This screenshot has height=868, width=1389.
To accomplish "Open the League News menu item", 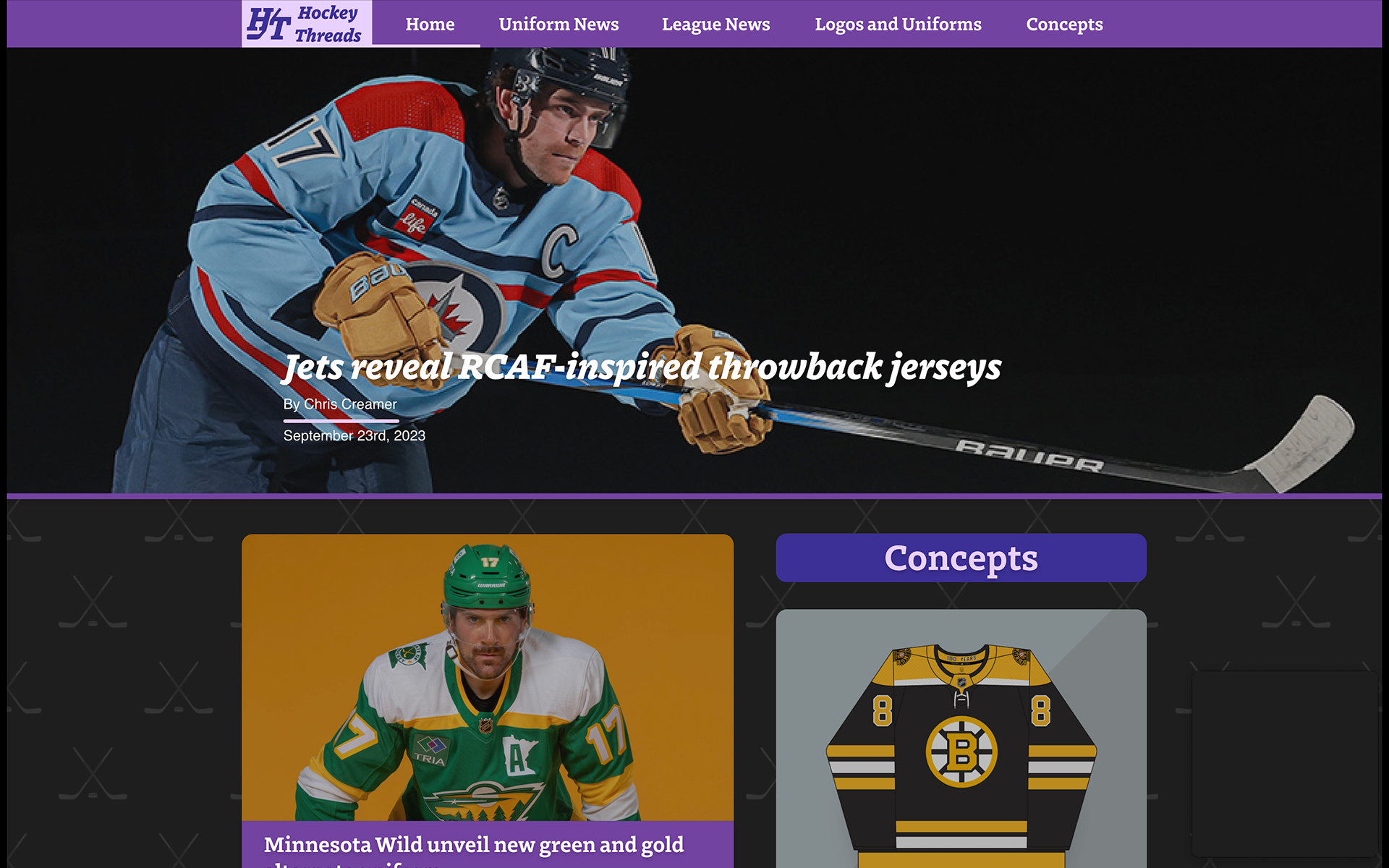I will pos(715,24).
